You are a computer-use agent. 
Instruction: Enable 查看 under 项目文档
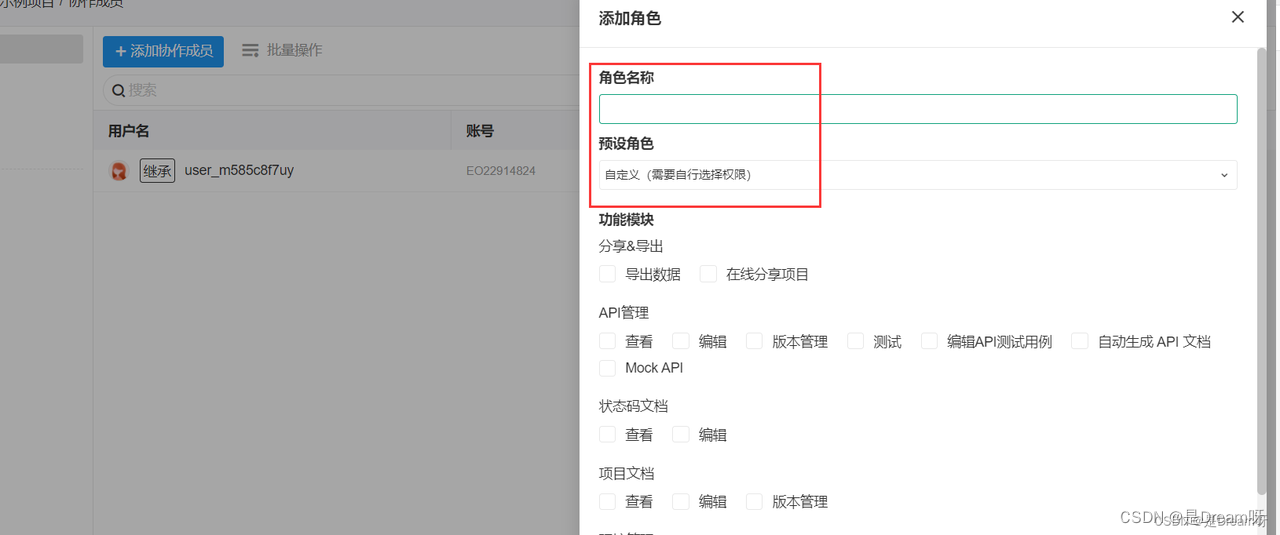pyautogui.click(x=607, y=501)
